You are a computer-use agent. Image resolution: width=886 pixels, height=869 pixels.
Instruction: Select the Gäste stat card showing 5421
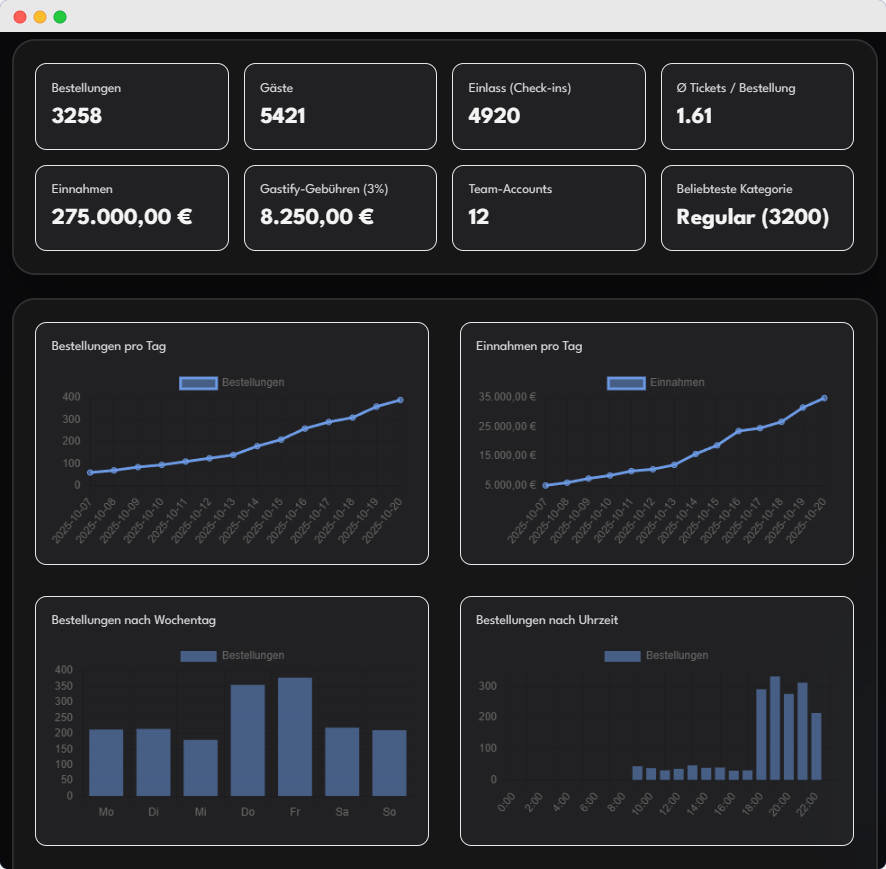tap(340, 106)
